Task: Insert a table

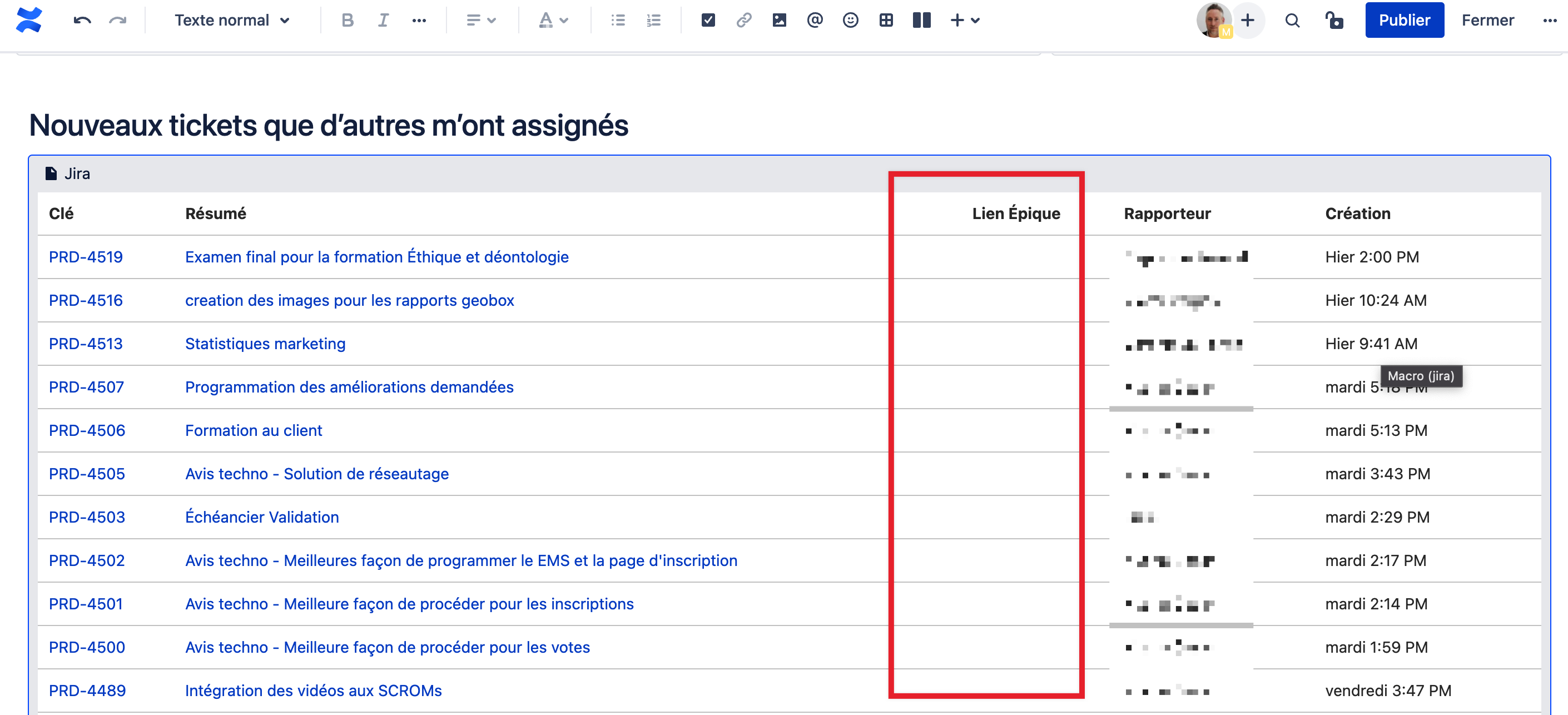Action: [886, 21]
